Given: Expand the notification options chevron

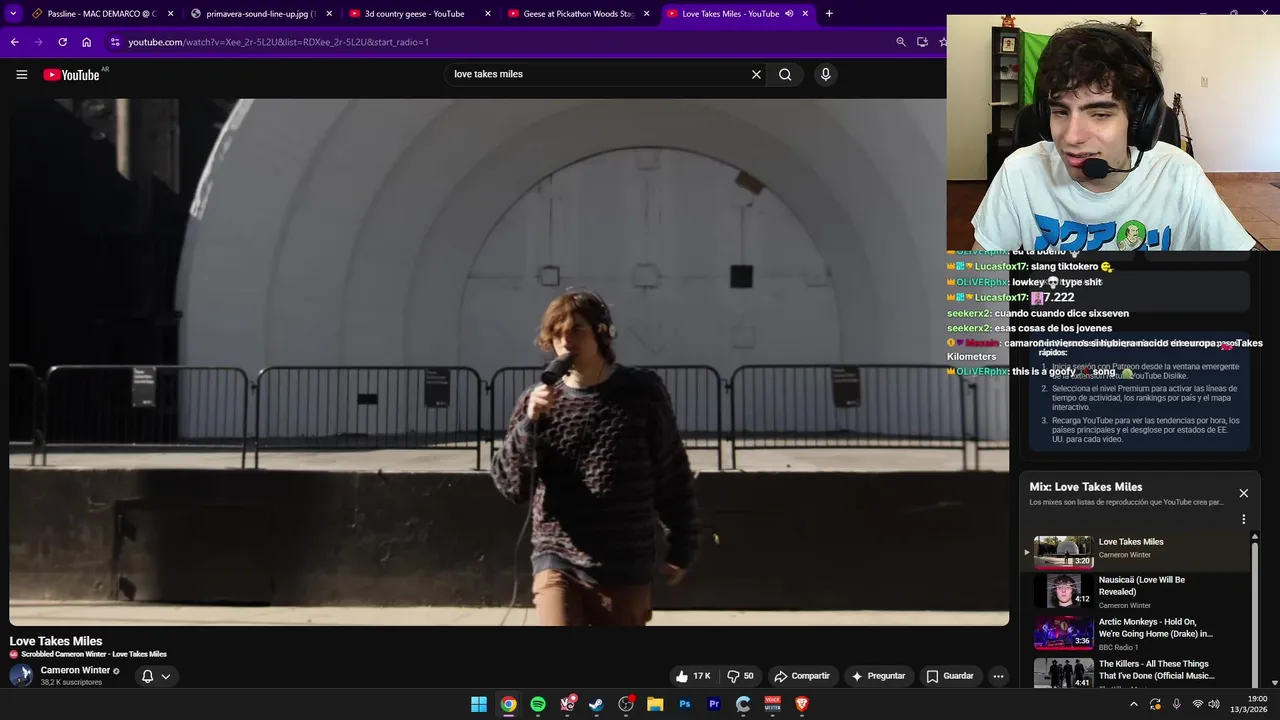Looking at the screenshot, I should 166,676.
